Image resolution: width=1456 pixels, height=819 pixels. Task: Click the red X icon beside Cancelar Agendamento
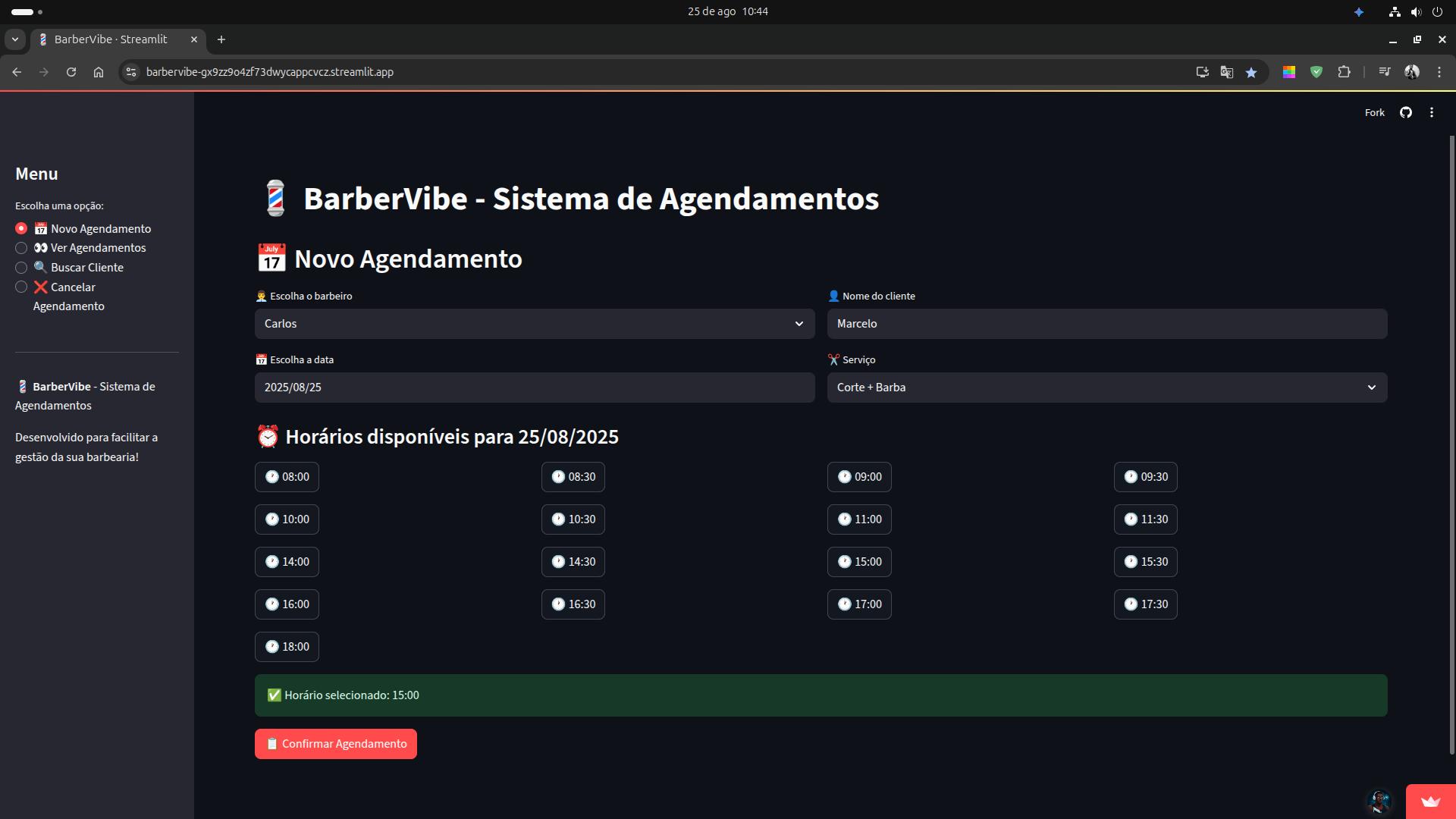(x=39, y=287)
